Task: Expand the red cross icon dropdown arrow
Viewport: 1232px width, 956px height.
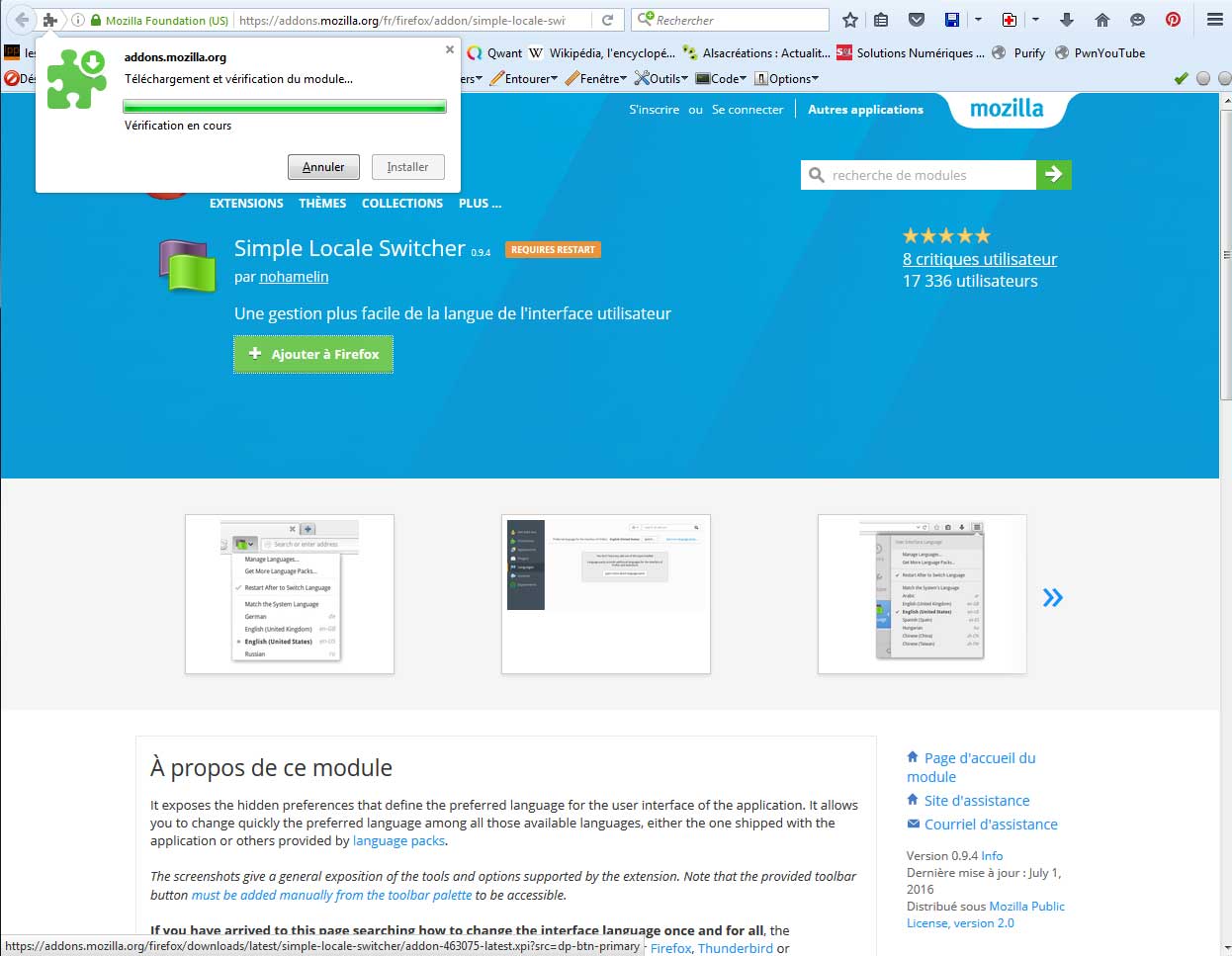Action: click(x=1035, y=20)
